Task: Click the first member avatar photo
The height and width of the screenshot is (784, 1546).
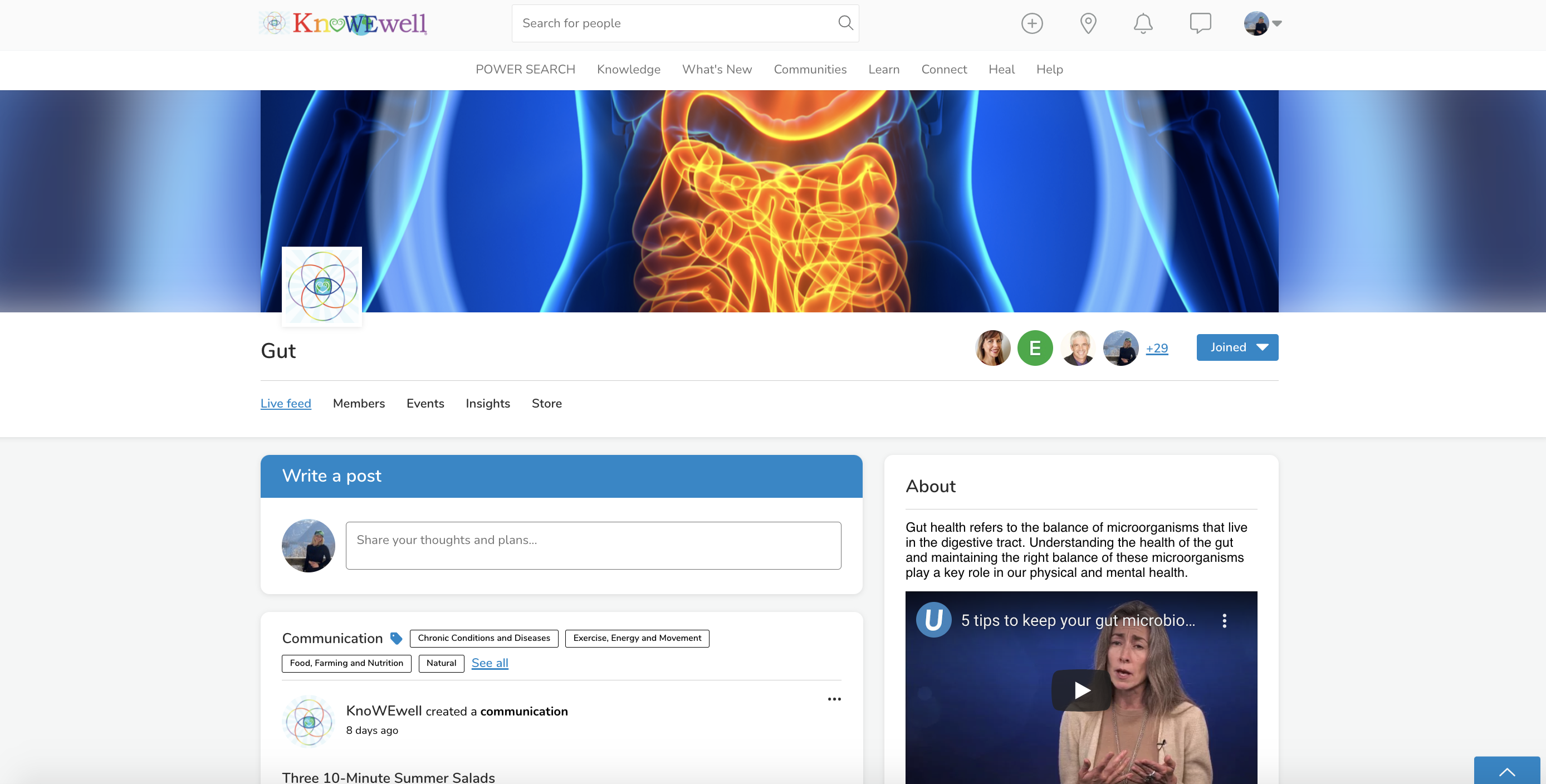Action: [992, 348]
